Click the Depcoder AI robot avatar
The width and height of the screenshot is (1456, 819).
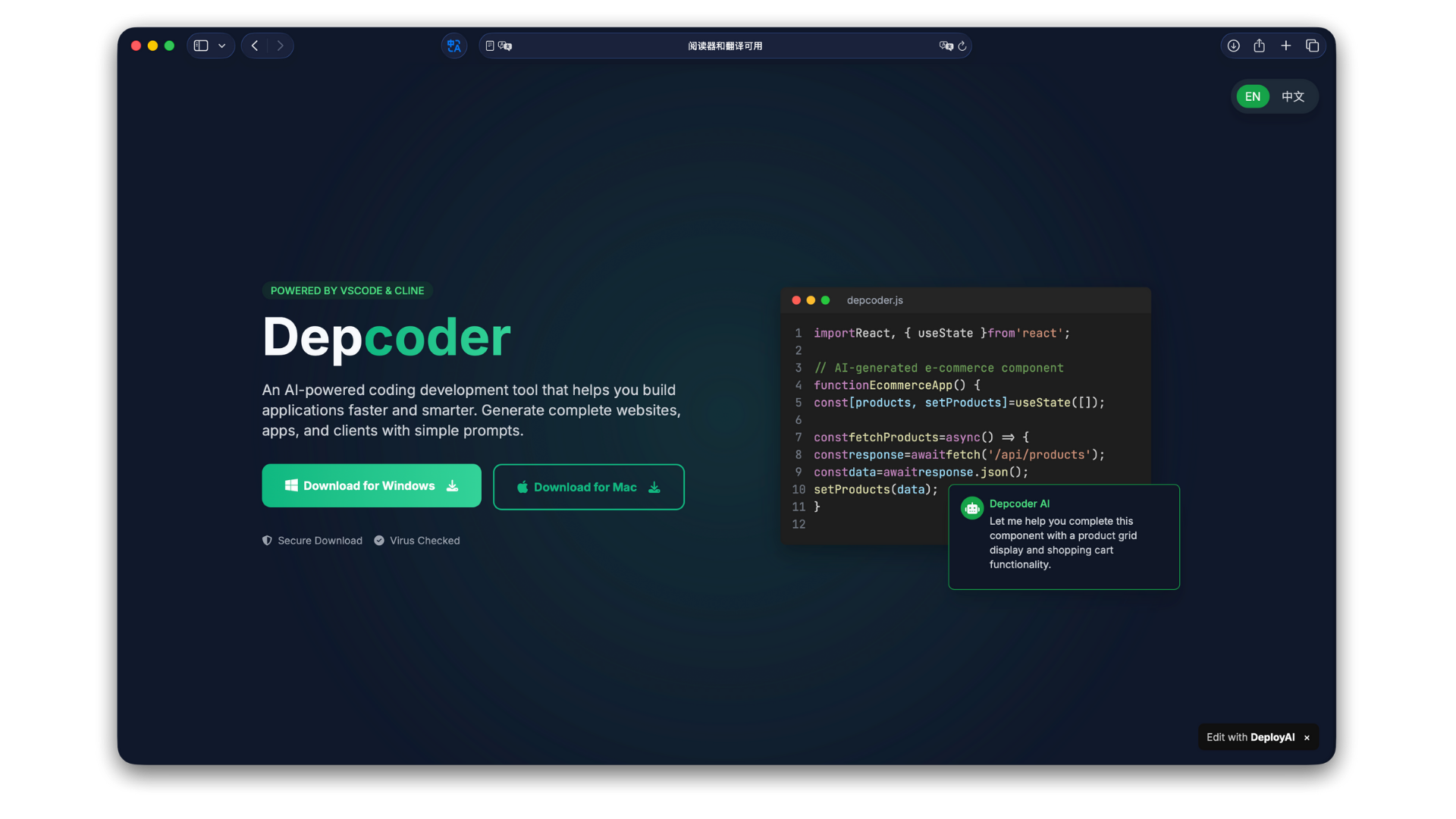click(971, 508)
